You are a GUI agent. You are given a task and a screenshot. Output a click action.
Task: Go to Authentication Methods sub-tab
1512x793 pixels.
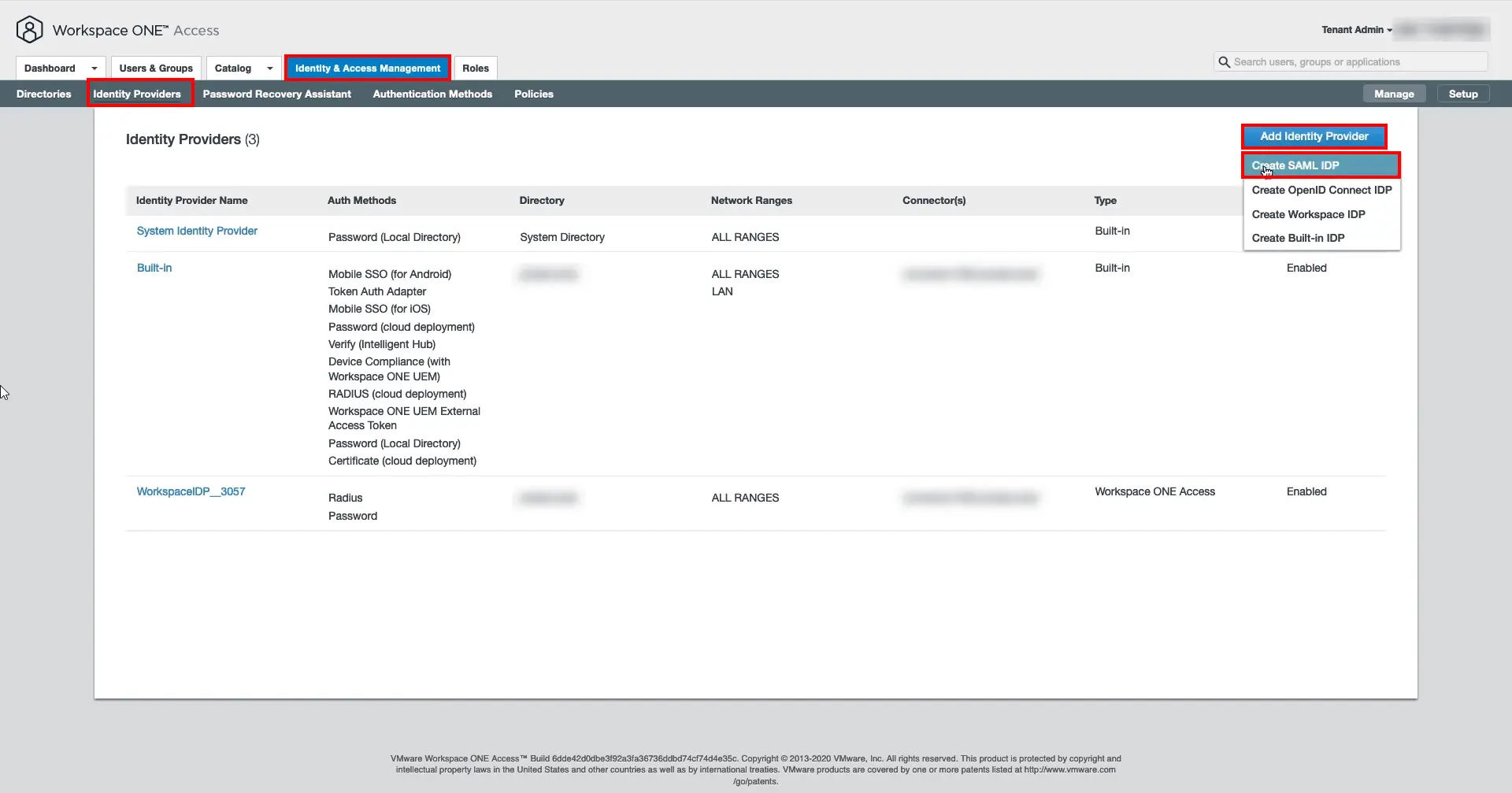tap(432, 94)
